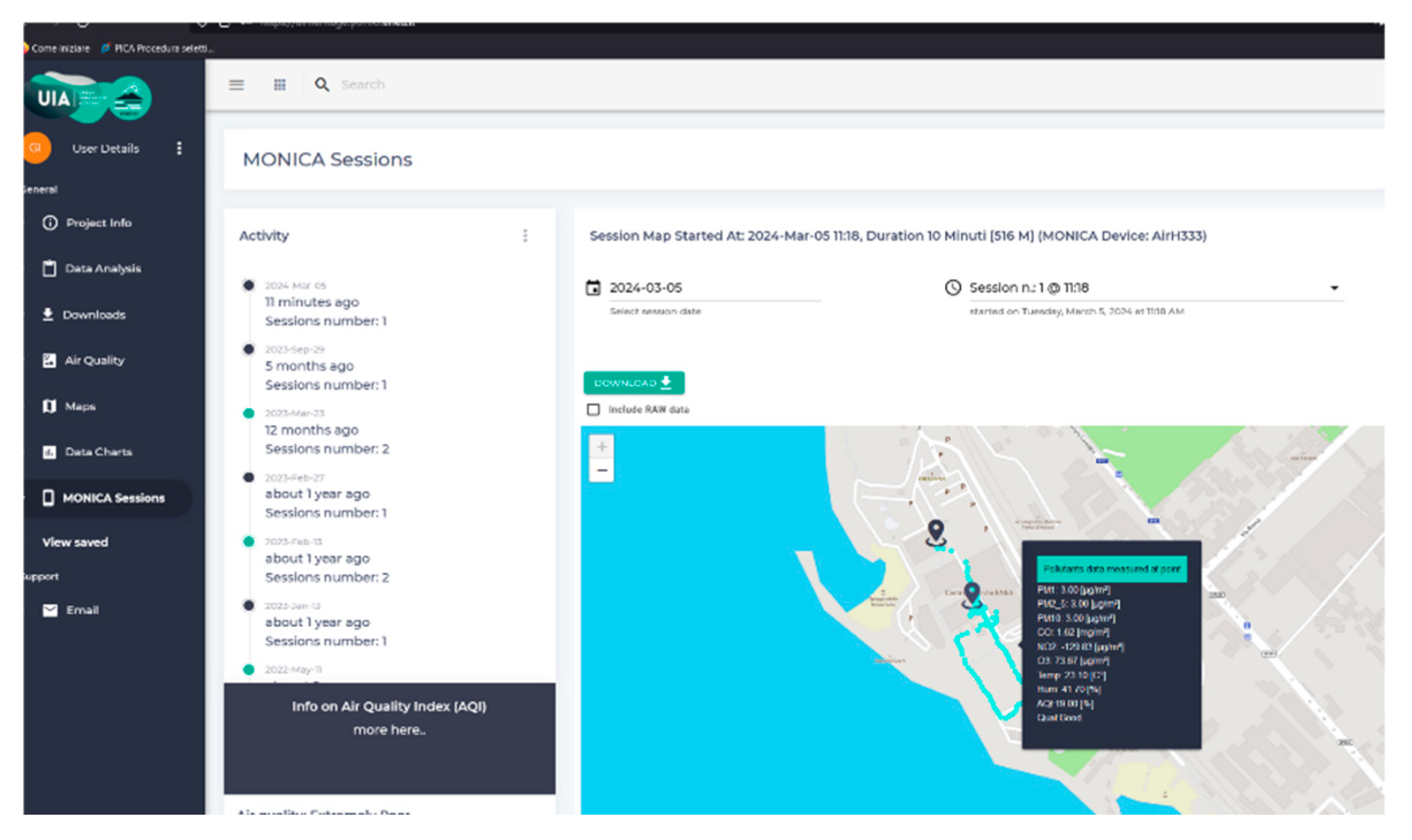Expand the Session n.: 1 dropdown
The width and height of the screenshot is (1412, 840).
pos(1334,287)
